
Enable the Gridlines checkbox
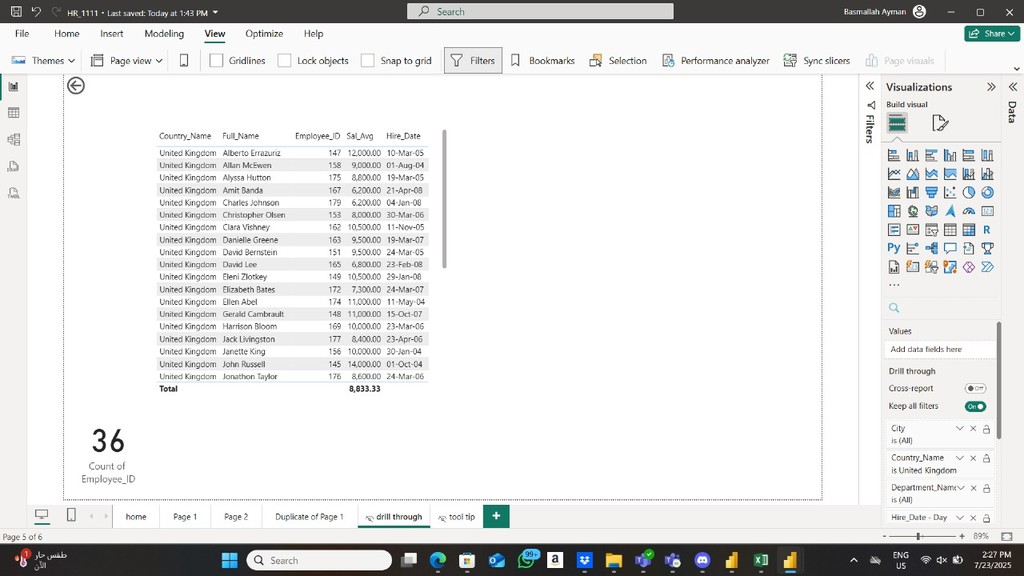216,61
